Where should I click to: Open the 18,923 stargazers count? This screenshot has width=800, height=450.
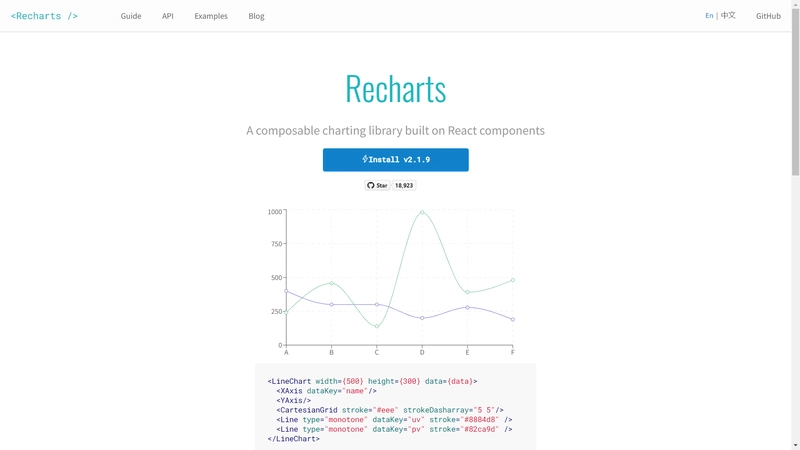tap(404, 185)
